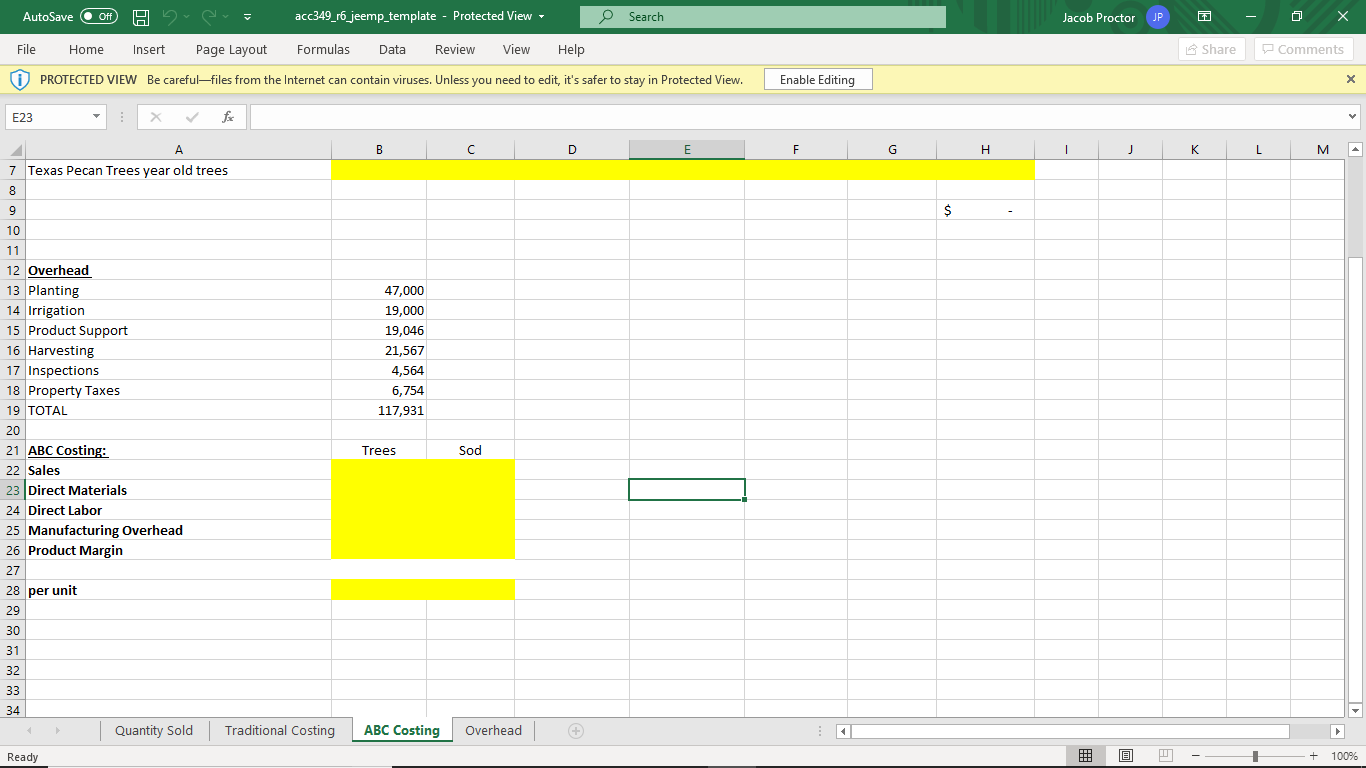Toggle the AutoSave switch
This screenshot has height=768, width=1366.
(x=98, y=17)
